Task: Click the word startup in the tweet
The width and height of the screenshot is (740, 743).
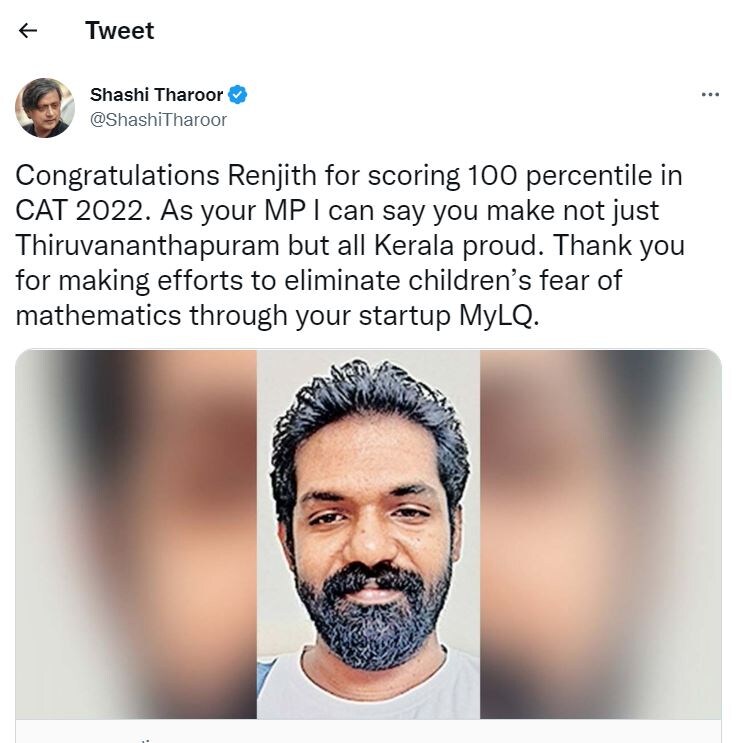Action: (405, 317)
